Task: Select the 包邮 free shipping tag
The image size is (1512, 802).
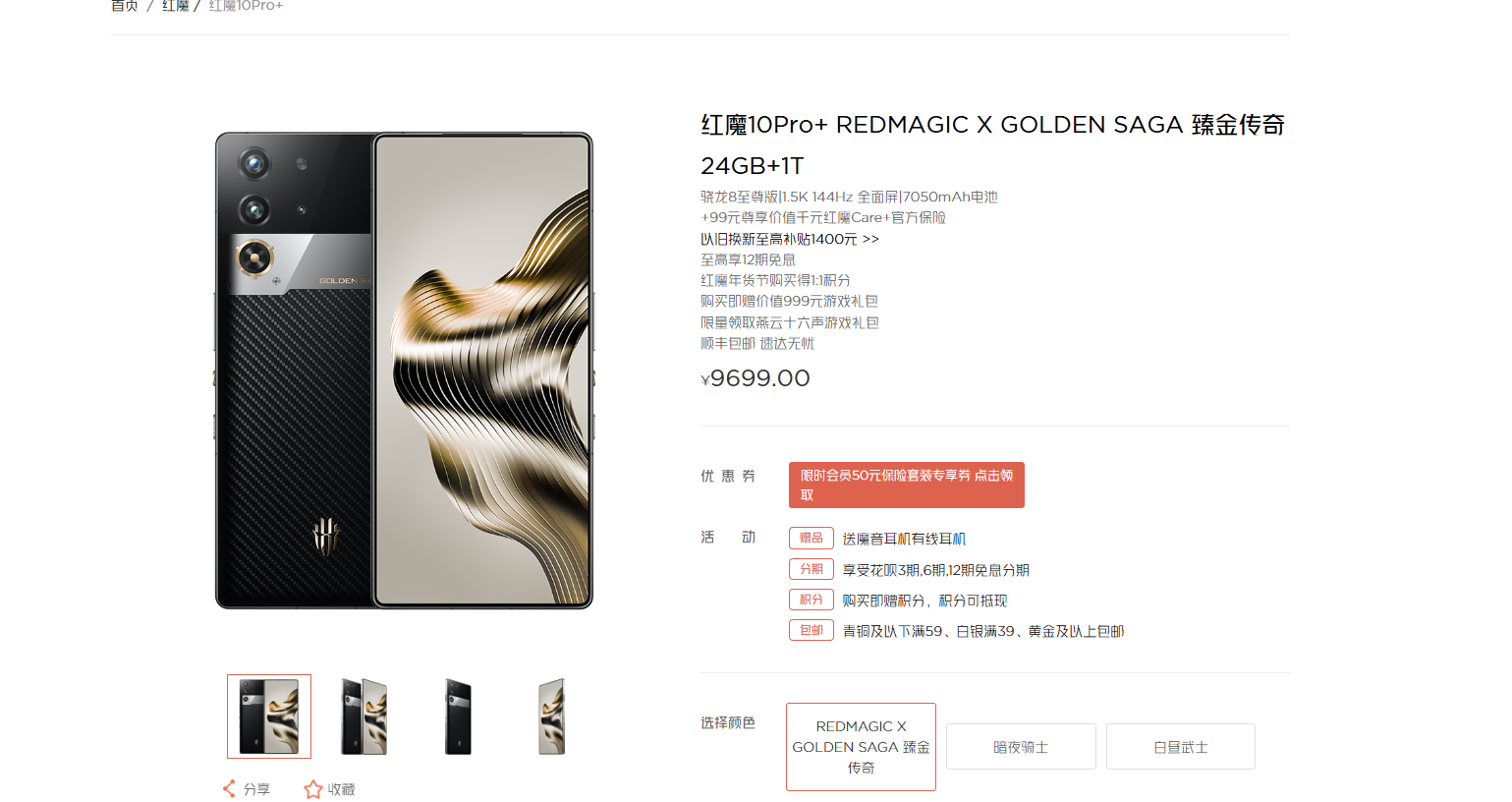Action: 812,630
